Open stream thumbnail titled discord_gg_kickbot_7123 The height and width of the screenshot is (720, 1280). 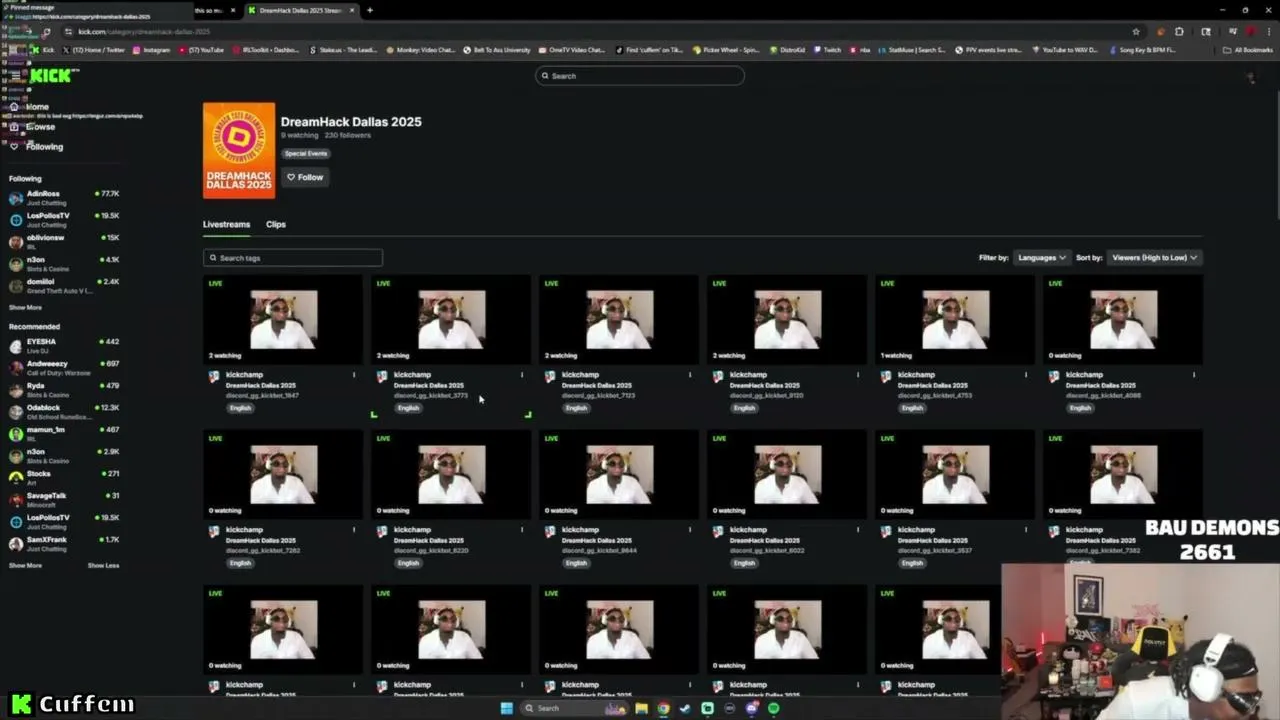619,320
